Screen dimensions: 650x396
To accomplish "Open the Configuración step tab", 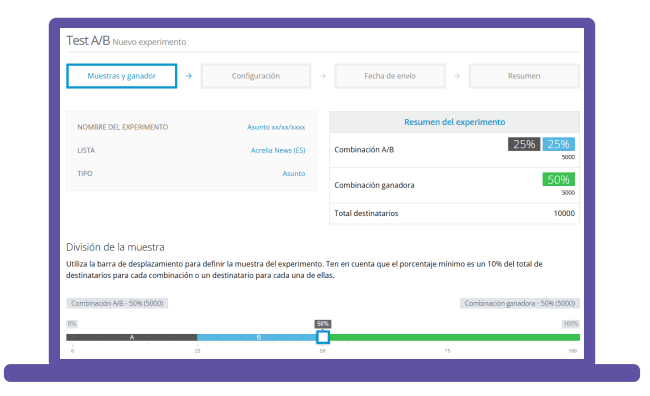I will (255, 76).
